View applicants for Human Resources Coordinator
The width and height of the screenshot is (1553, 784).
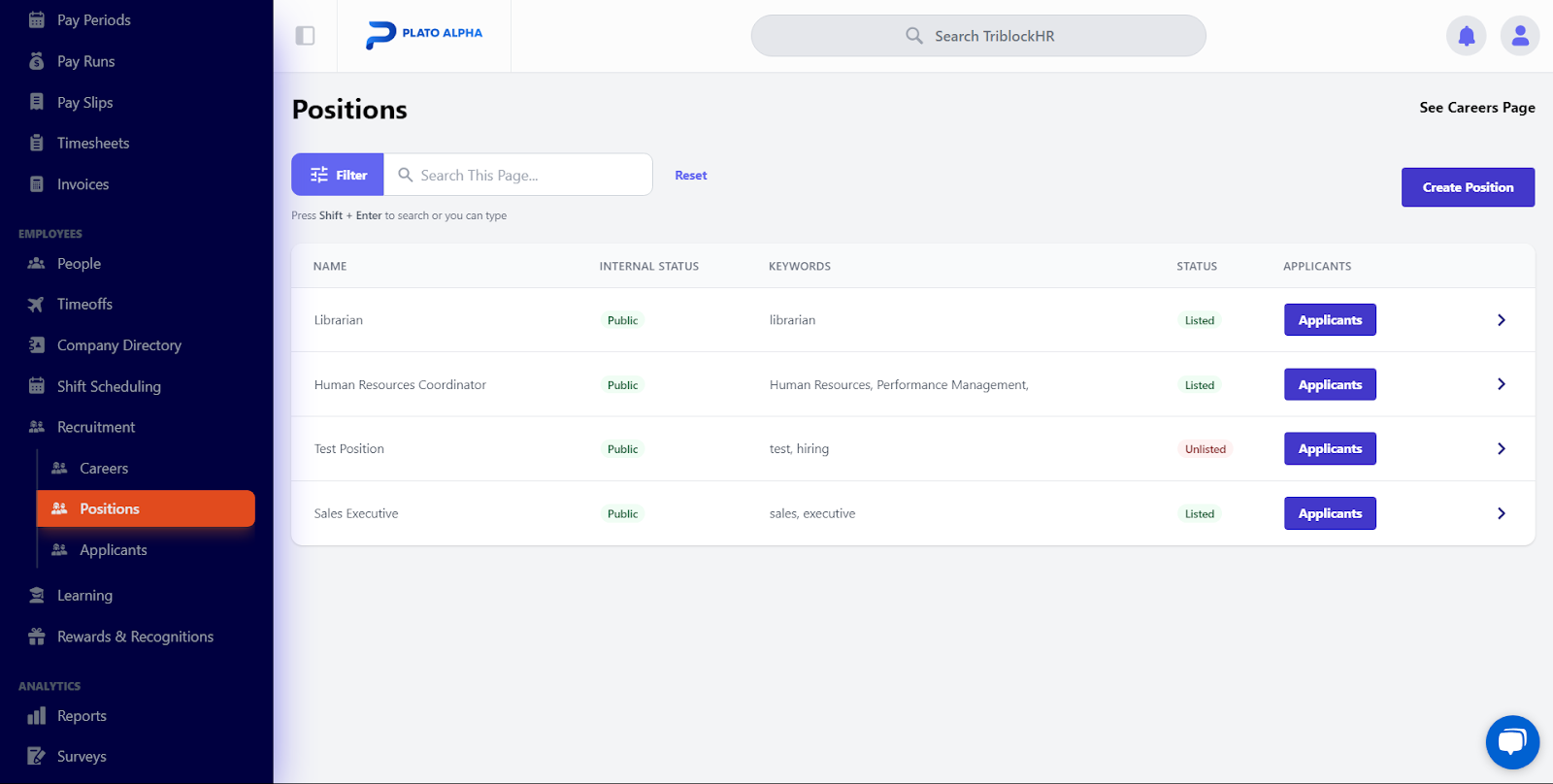1330,384
